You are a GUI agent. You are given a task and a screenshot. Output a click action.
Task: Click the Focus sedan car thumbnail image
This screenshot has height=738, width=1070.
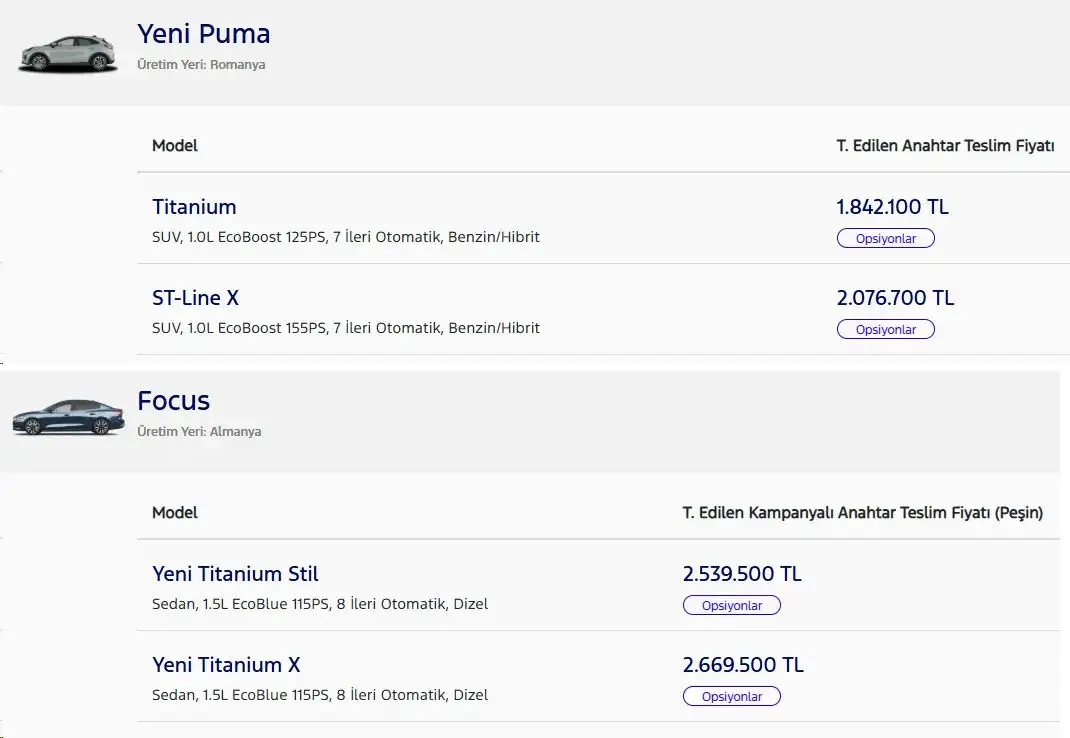click(x=68, y=417)
